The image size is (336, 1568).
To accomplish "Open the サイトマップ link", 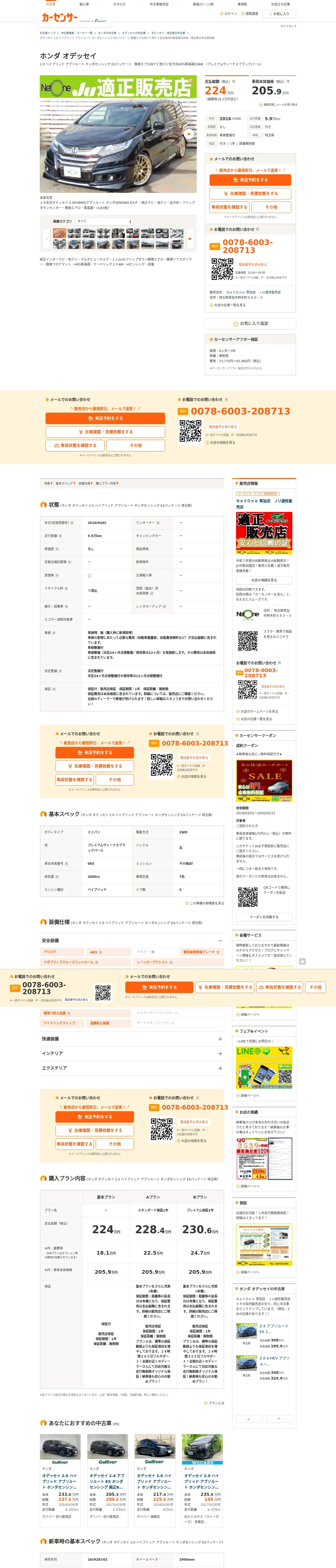I will click(x=288, y=26).
